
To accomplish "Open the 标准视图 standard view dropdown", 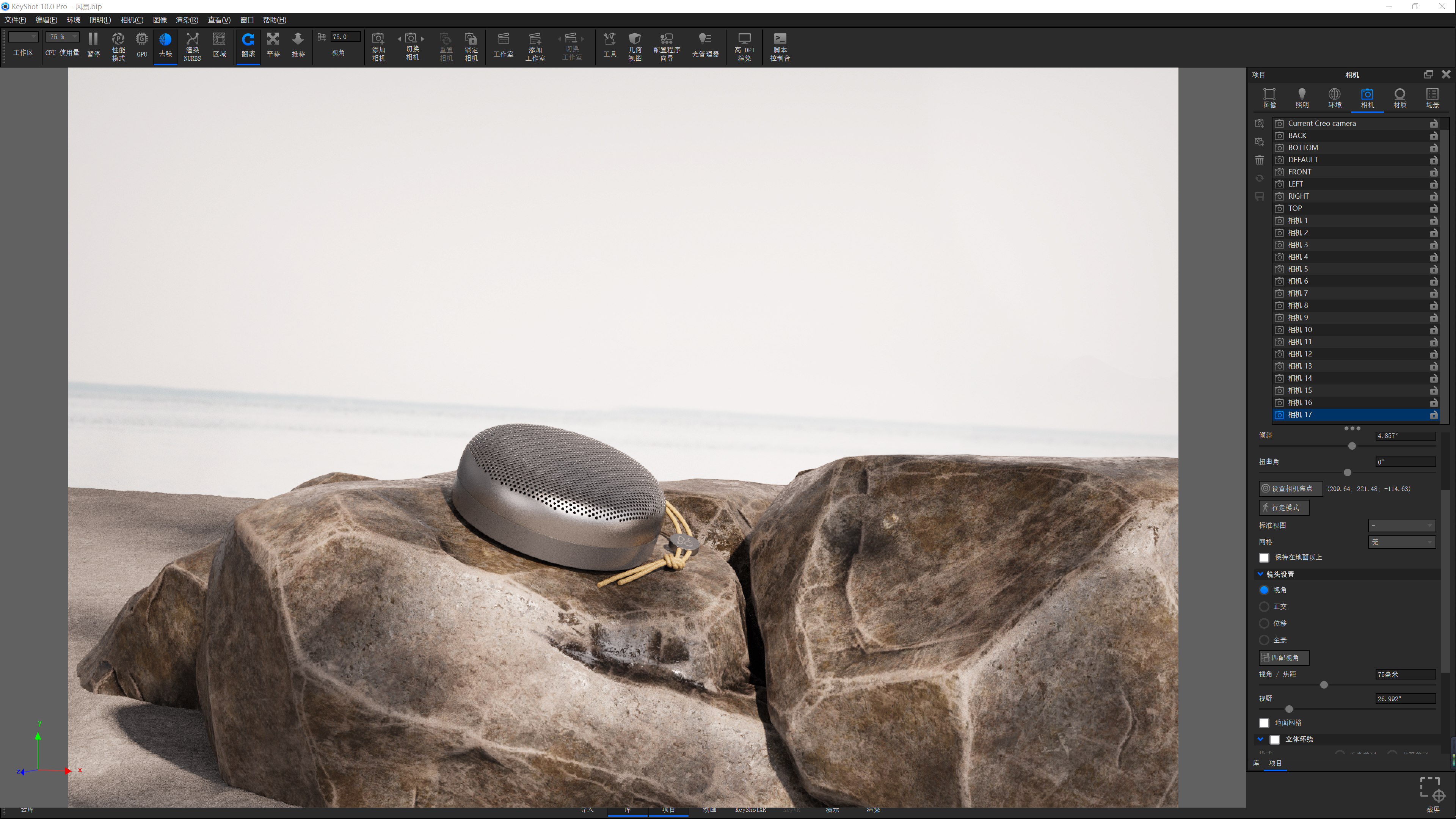I will coord(1401,525).
